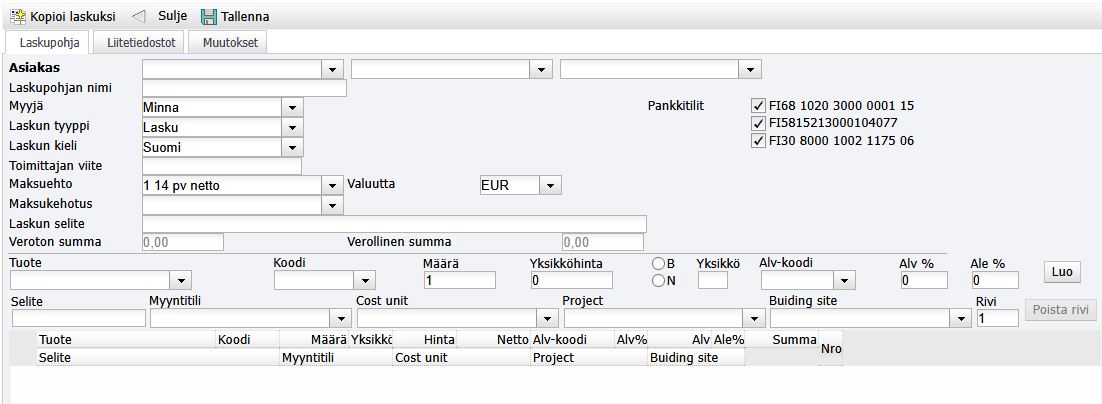This screenshot has height=404, width=1102.
Task: Click the Pankkitilit label
Action: coord(675,106)
